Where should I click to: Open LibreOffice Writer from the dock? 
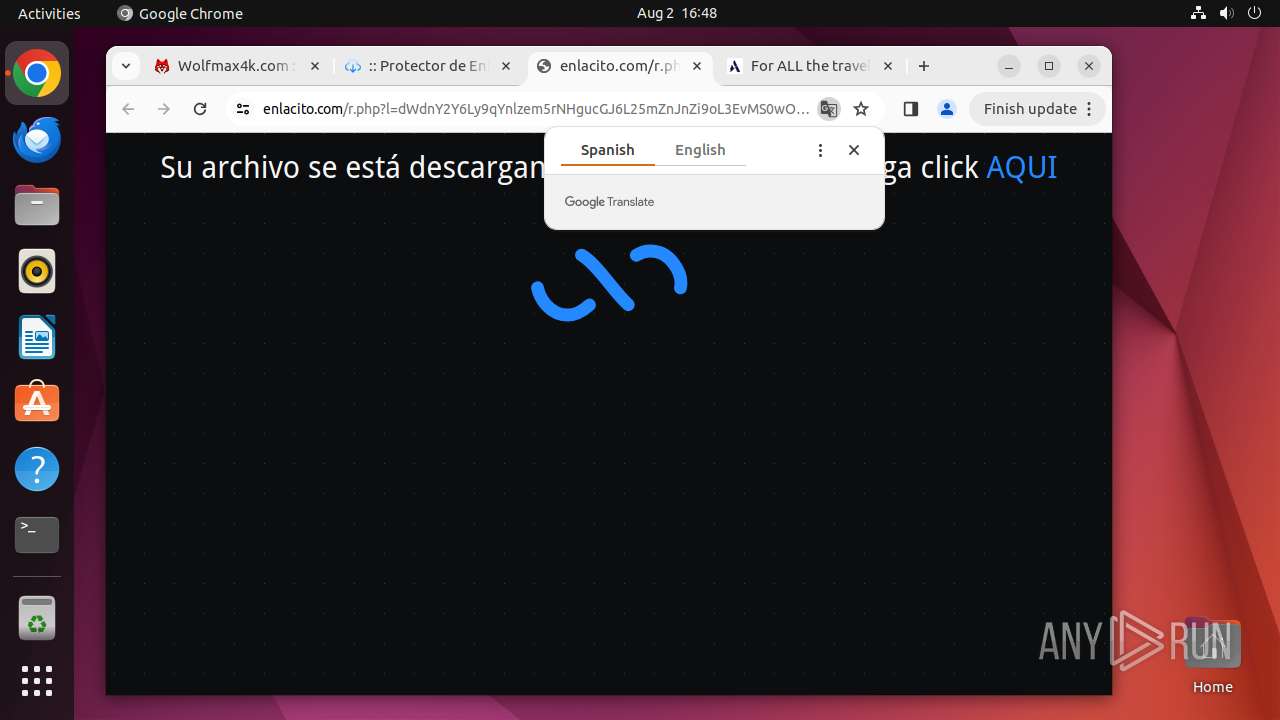(37, 337)
